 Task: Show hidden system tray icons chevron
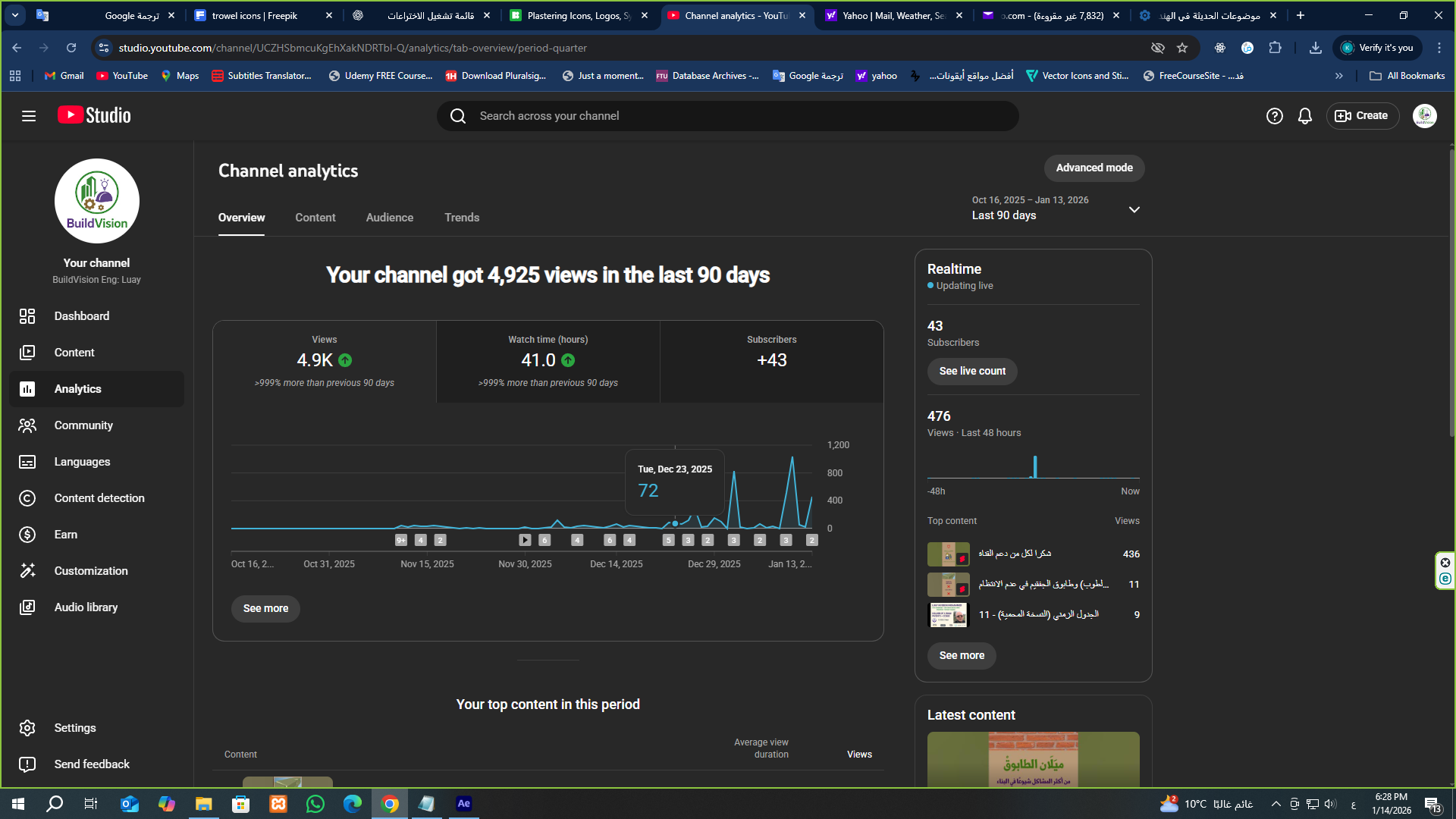pos(1276,804)
